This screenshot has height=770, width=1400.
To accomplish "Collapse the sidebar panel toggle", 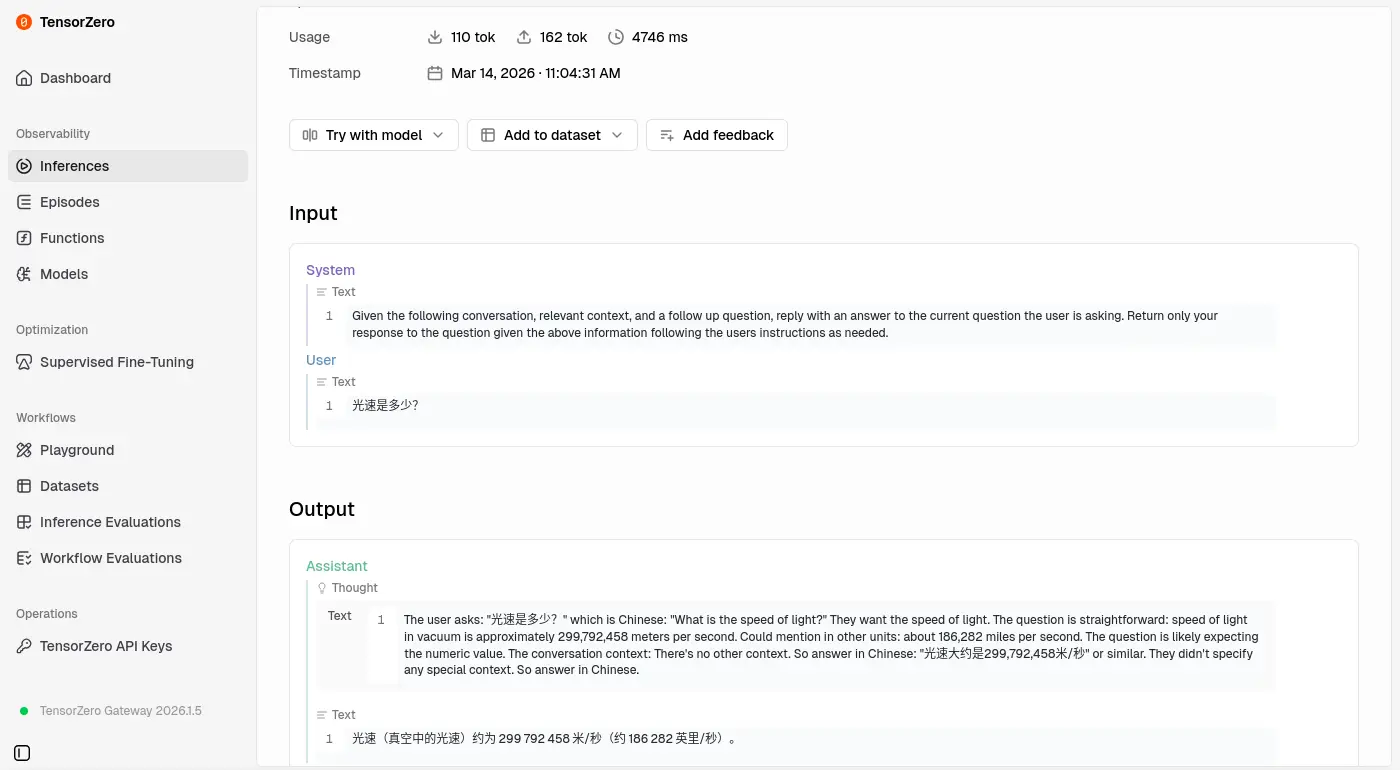I will (x=22, y=753).
